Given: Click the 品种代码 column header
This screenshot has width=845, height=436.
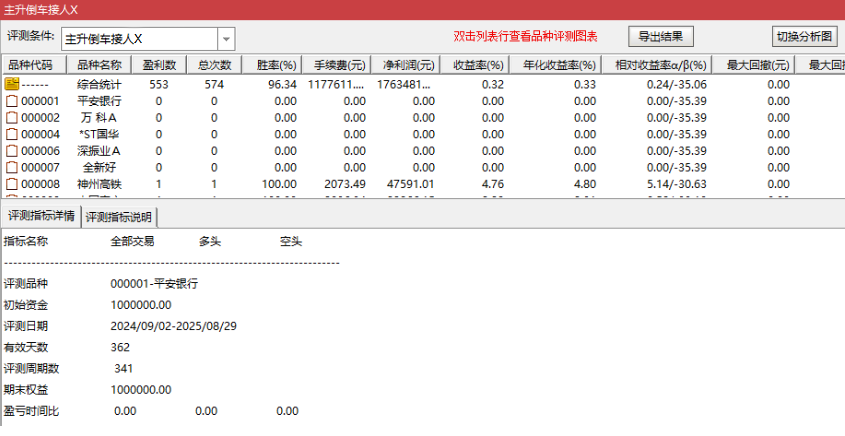Looking at the screenshot, I should pos(30,66).
